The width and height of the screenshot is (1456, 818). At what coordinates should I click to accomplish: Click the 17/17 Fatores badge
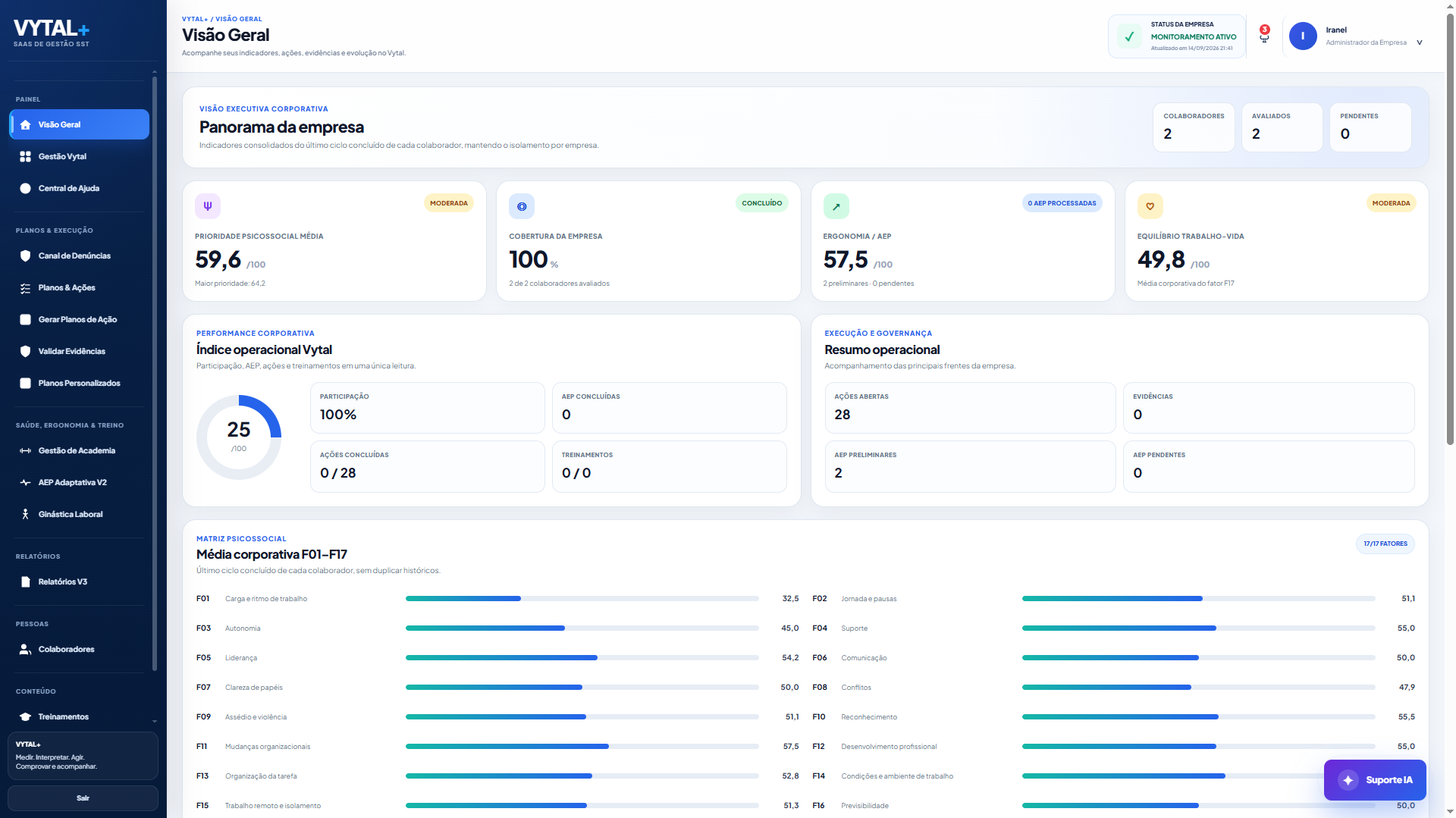pyautogui.click(x=1385, y=544)
